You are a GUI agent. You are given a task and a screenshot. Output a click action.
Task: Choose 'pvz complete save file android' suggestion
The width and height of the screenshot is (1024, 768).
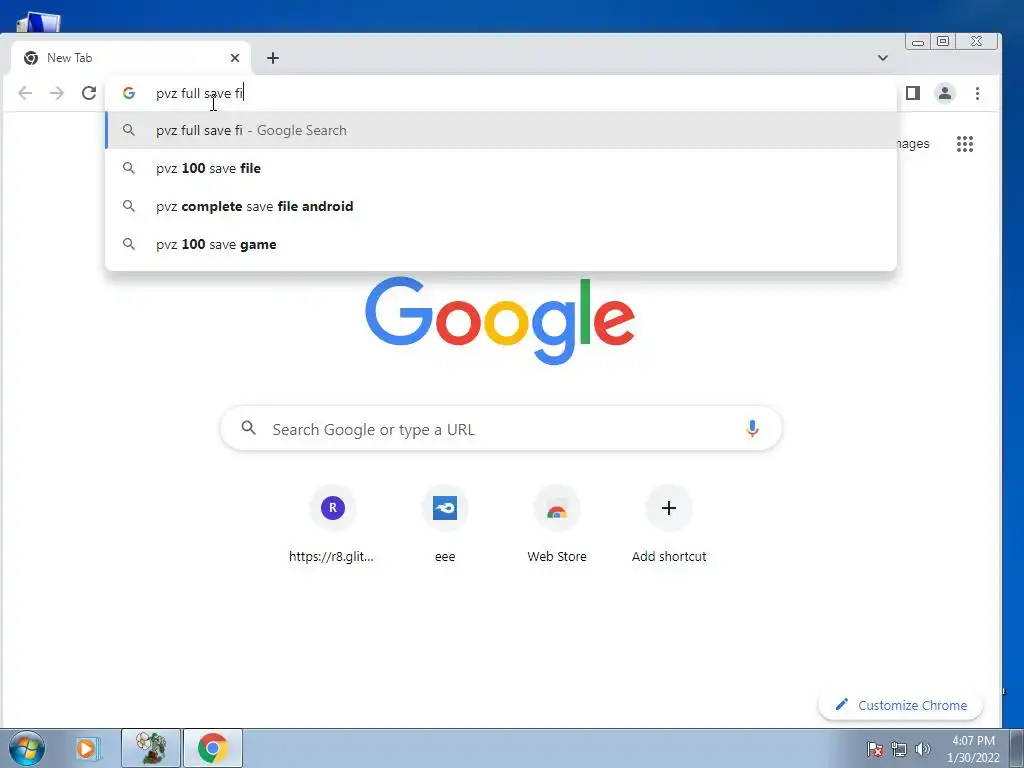click(x=501, y=206)
